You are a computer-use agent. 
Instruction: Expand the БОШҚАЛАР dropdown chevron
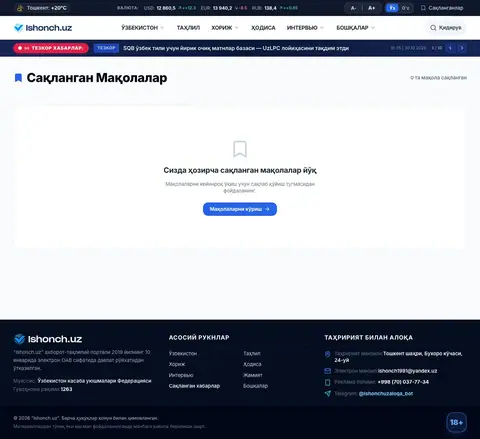tap(373, 28)
